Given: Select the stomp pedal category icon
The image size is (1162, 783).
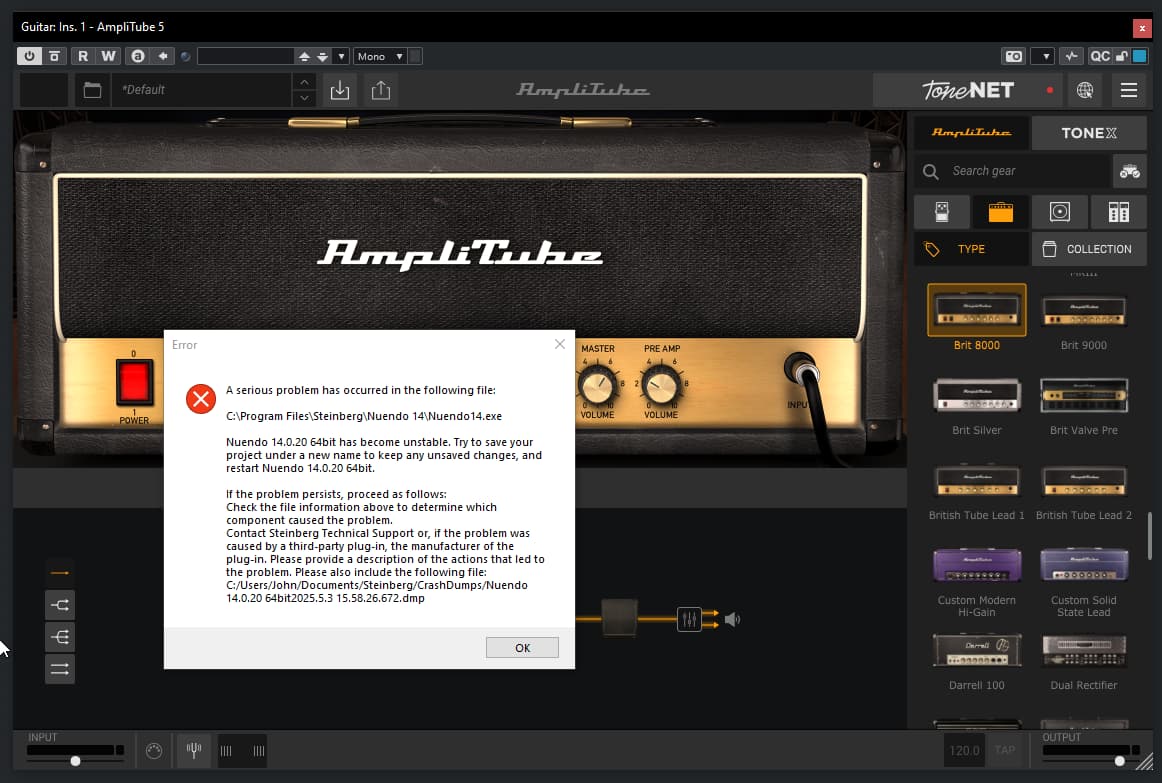Looking at the screenshot, I should click(942, 212).
